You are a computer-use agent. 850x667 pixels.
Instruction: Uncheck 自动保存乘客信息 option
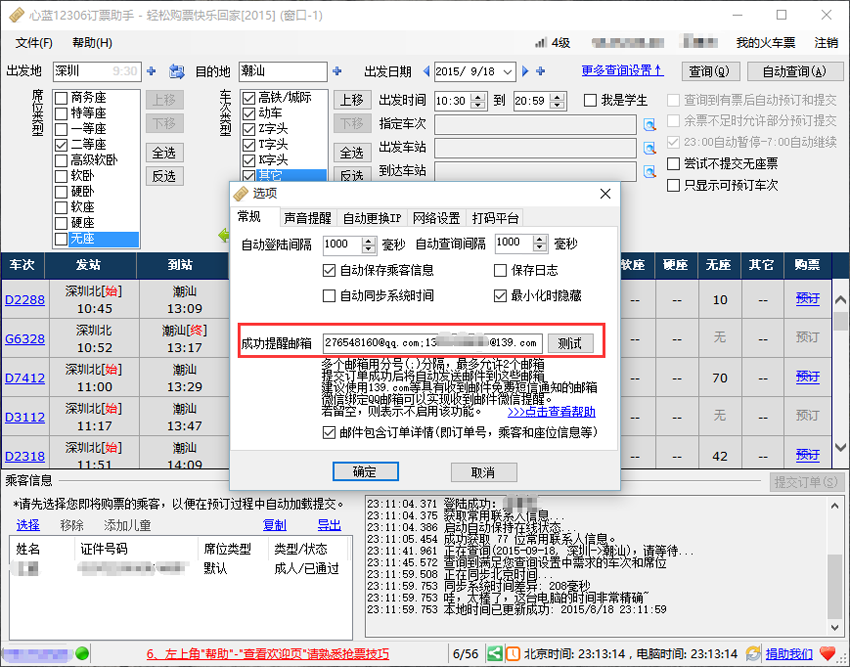[330, 270]
